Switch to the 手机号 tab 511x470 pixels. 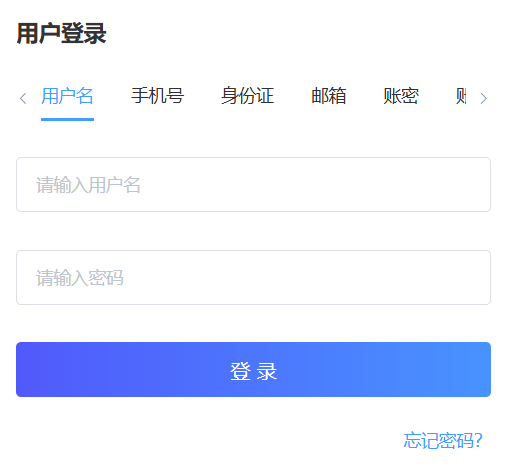tap(157, 96)
